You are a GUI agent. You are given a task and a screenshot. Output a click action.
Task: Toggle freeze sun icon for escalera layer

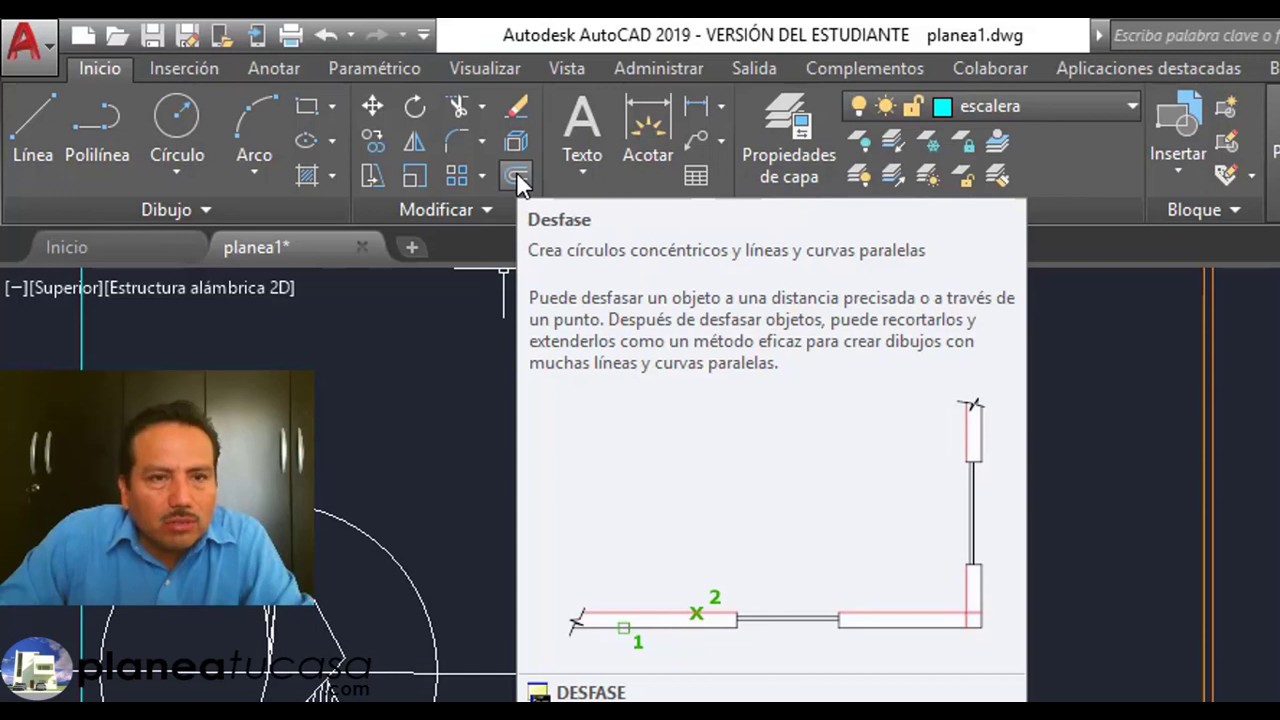885,106
